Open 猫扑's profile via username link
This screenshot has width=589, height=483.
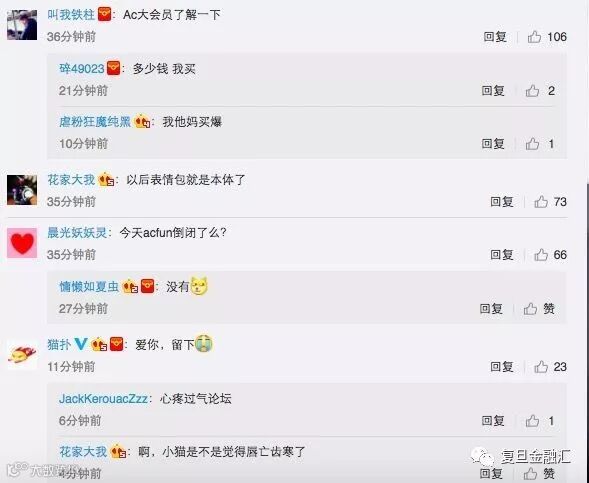coord(59,344)
